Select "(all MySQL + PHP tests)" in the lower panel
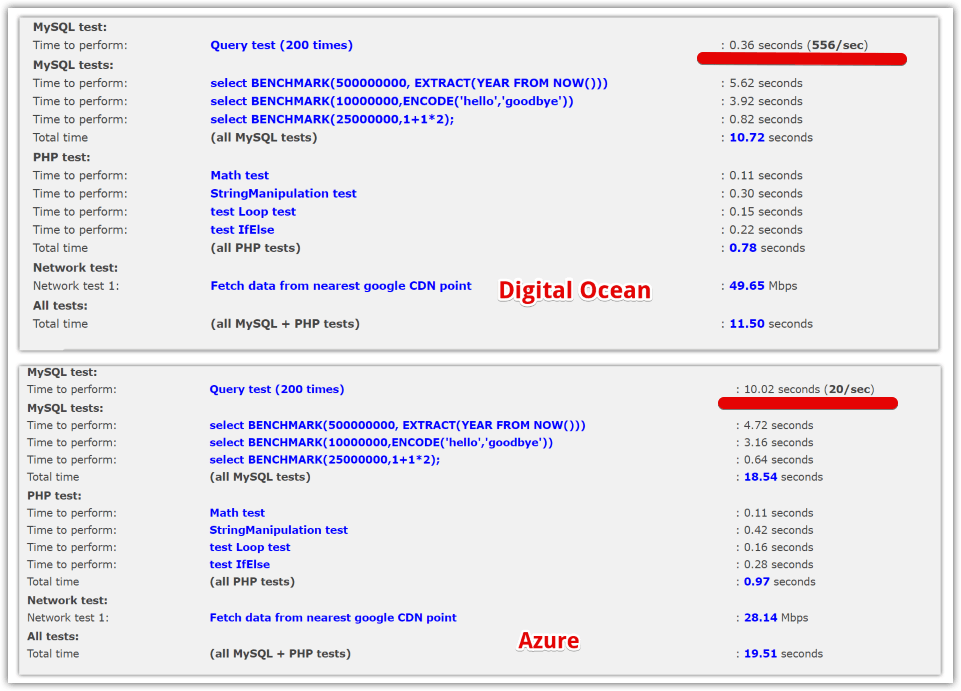 coord(280,654)
